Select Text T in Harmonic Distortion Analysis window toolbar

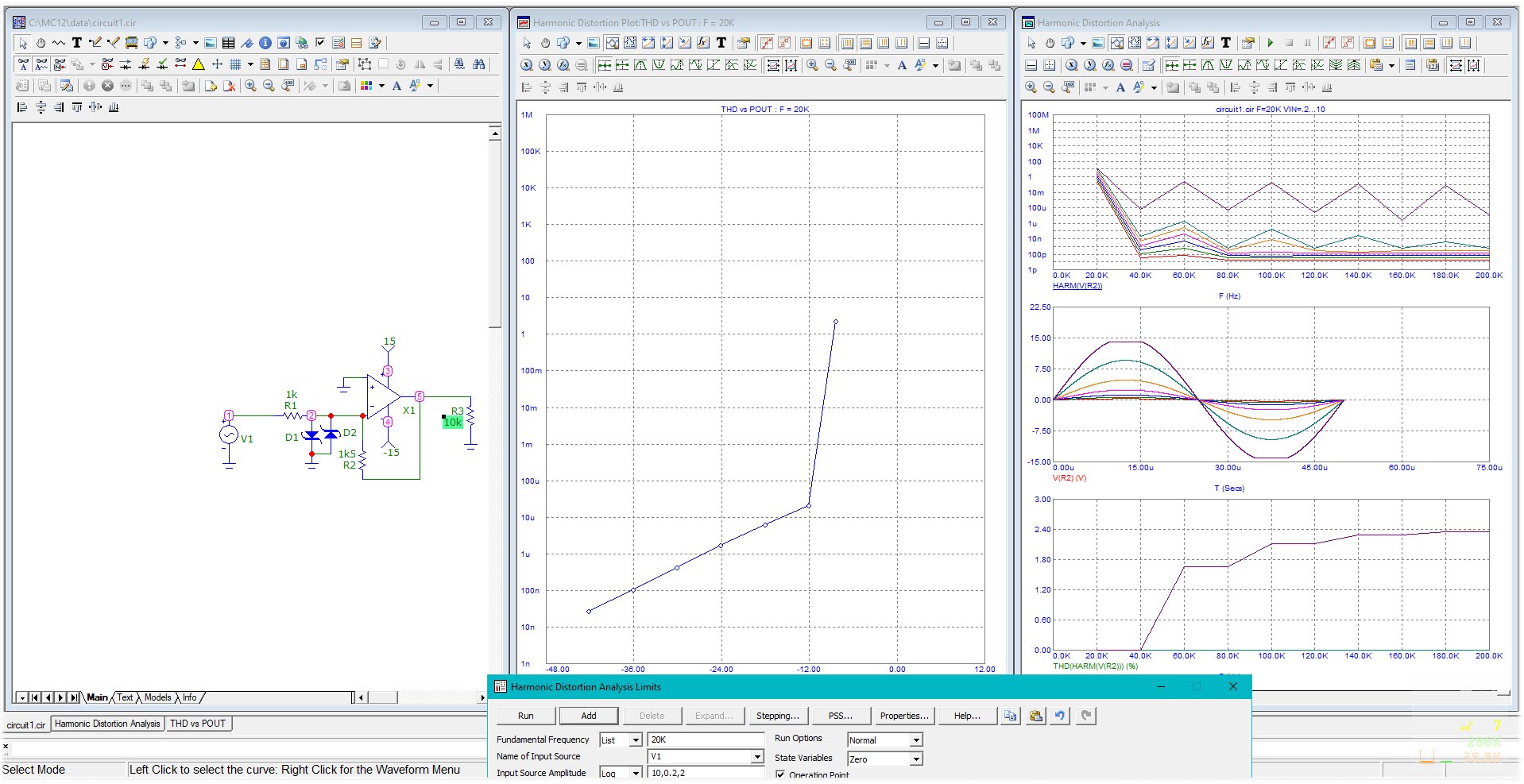1226,43
